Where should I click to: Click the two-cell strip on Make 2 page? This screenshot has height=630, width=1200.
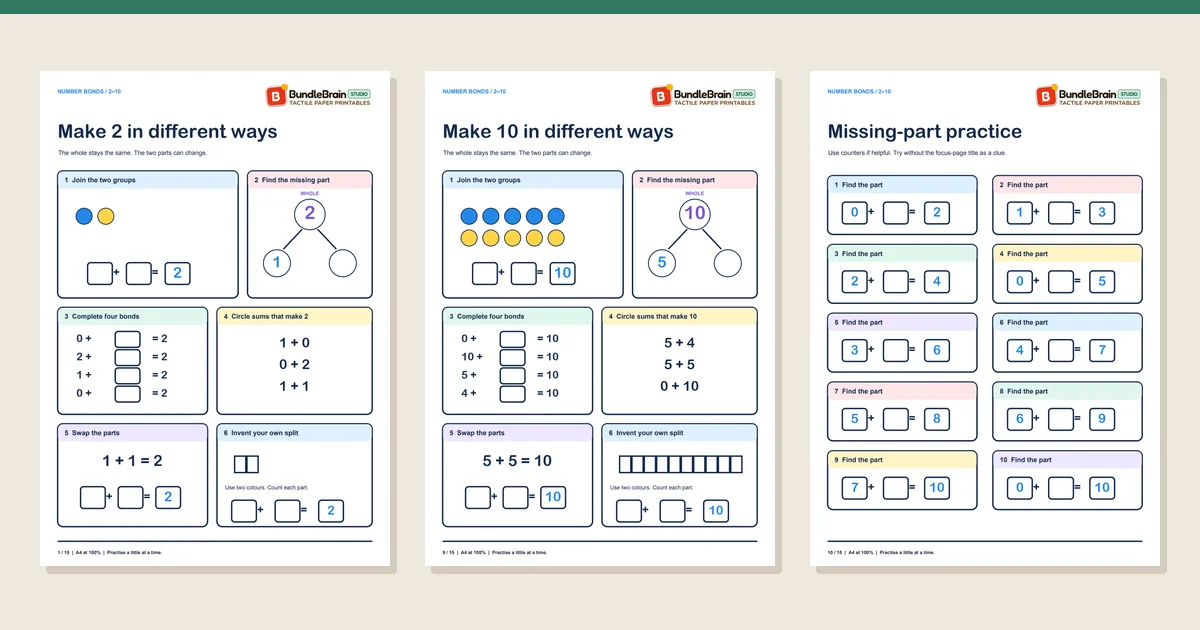(246, 464)
